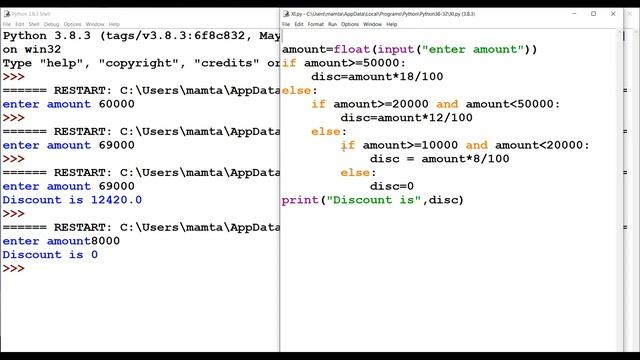This screenshot has height=360, width=640.
Task: Minimize the editor window
Action: [x=574, y=14]
